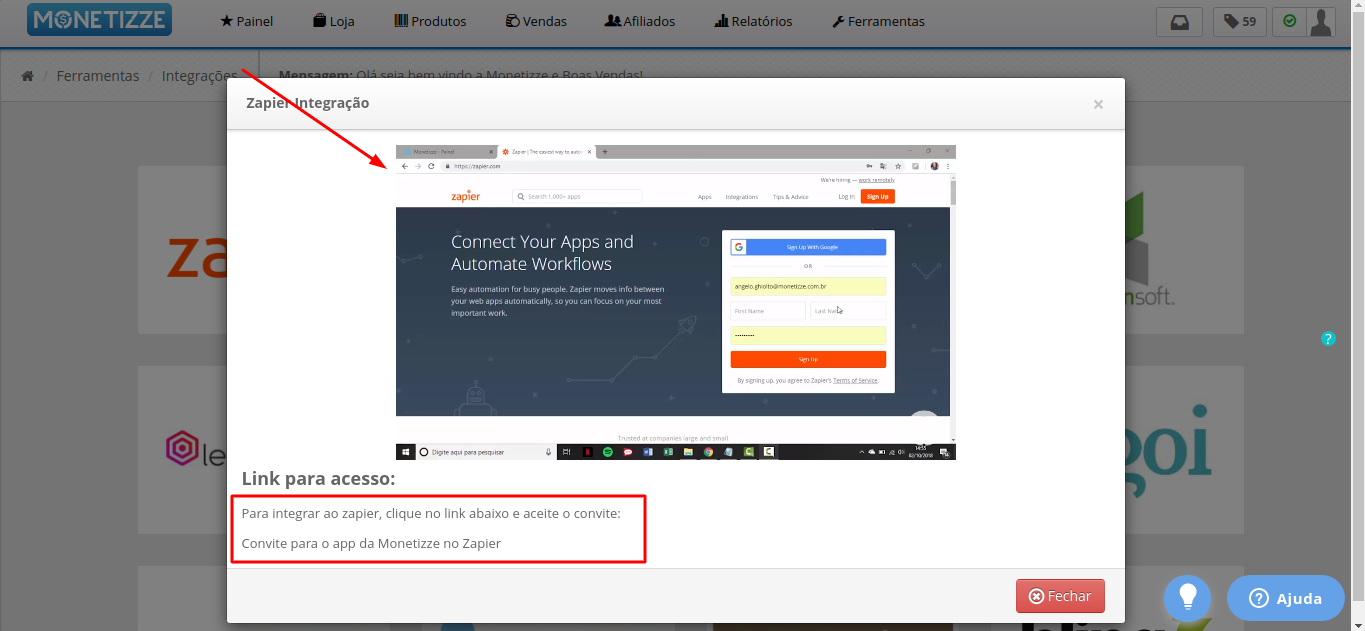Open the Loja menu
Screen dimensions: 1365x631
333,21
